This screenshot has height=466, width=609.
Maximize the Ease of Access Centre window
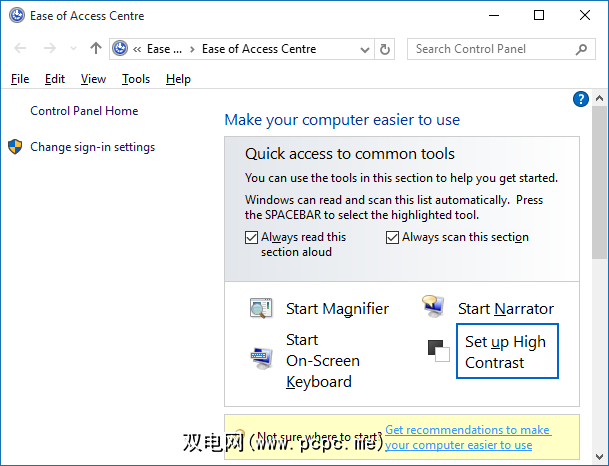click(x=539, y=16)
